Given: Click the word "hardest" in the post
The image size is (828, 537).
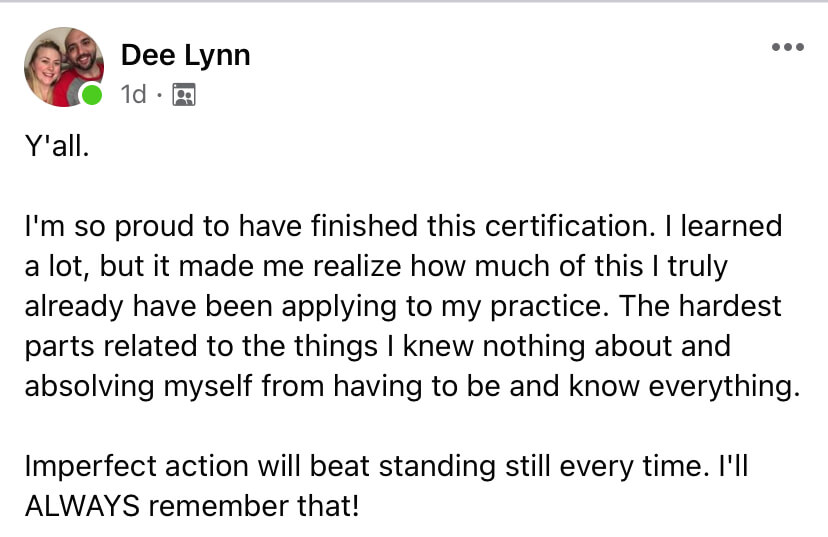Looking at the screenshot, I should [729, 306].
